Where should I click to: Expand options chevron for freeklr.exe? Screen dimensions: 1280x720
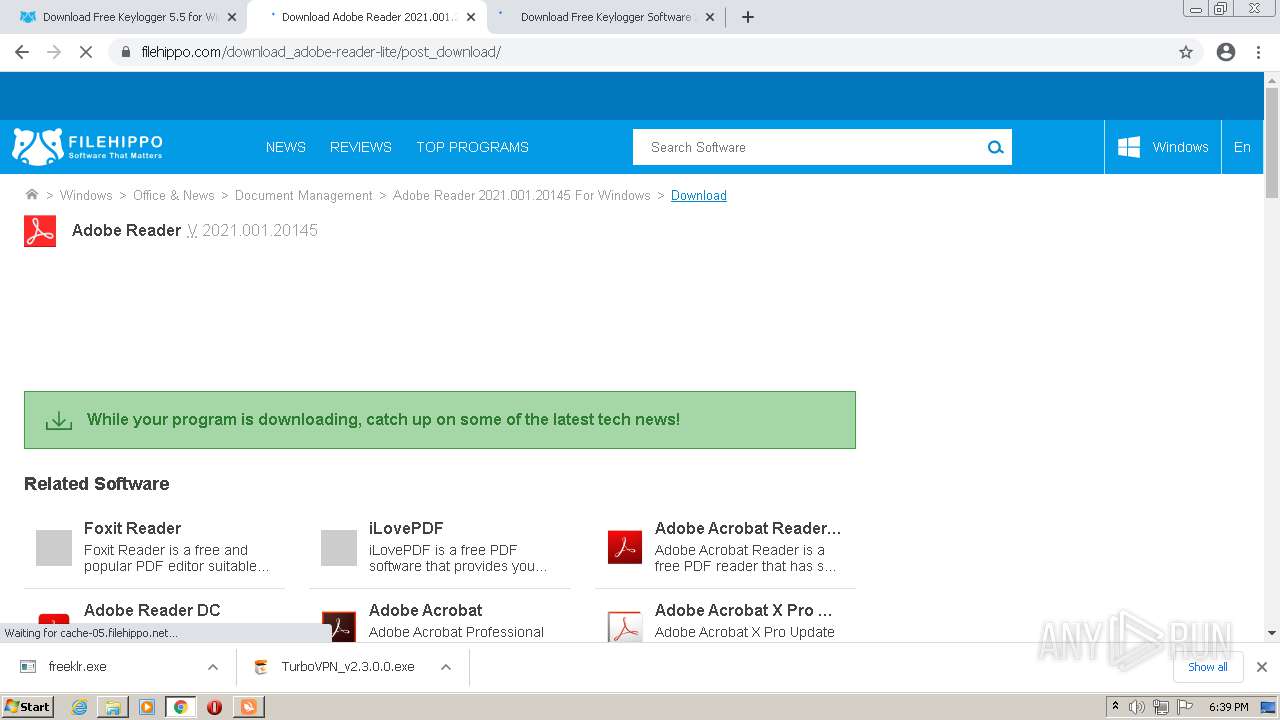(x=213, y=667)
